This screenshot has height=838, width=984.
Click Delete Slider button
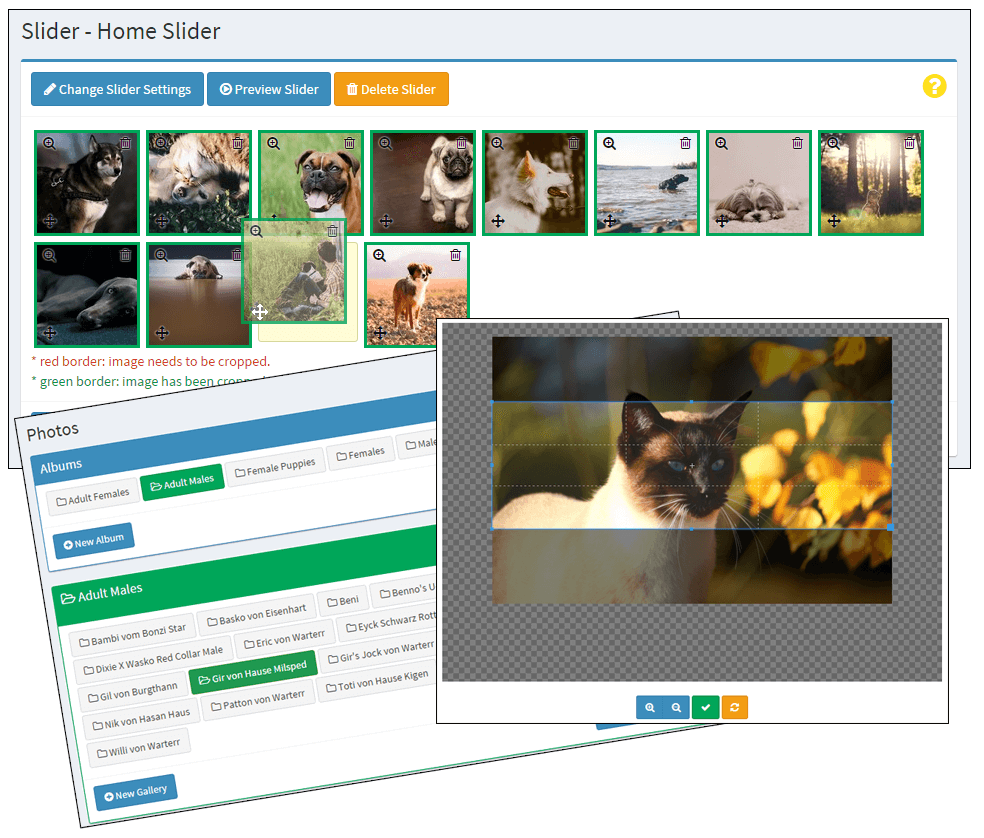click(391, 89)
